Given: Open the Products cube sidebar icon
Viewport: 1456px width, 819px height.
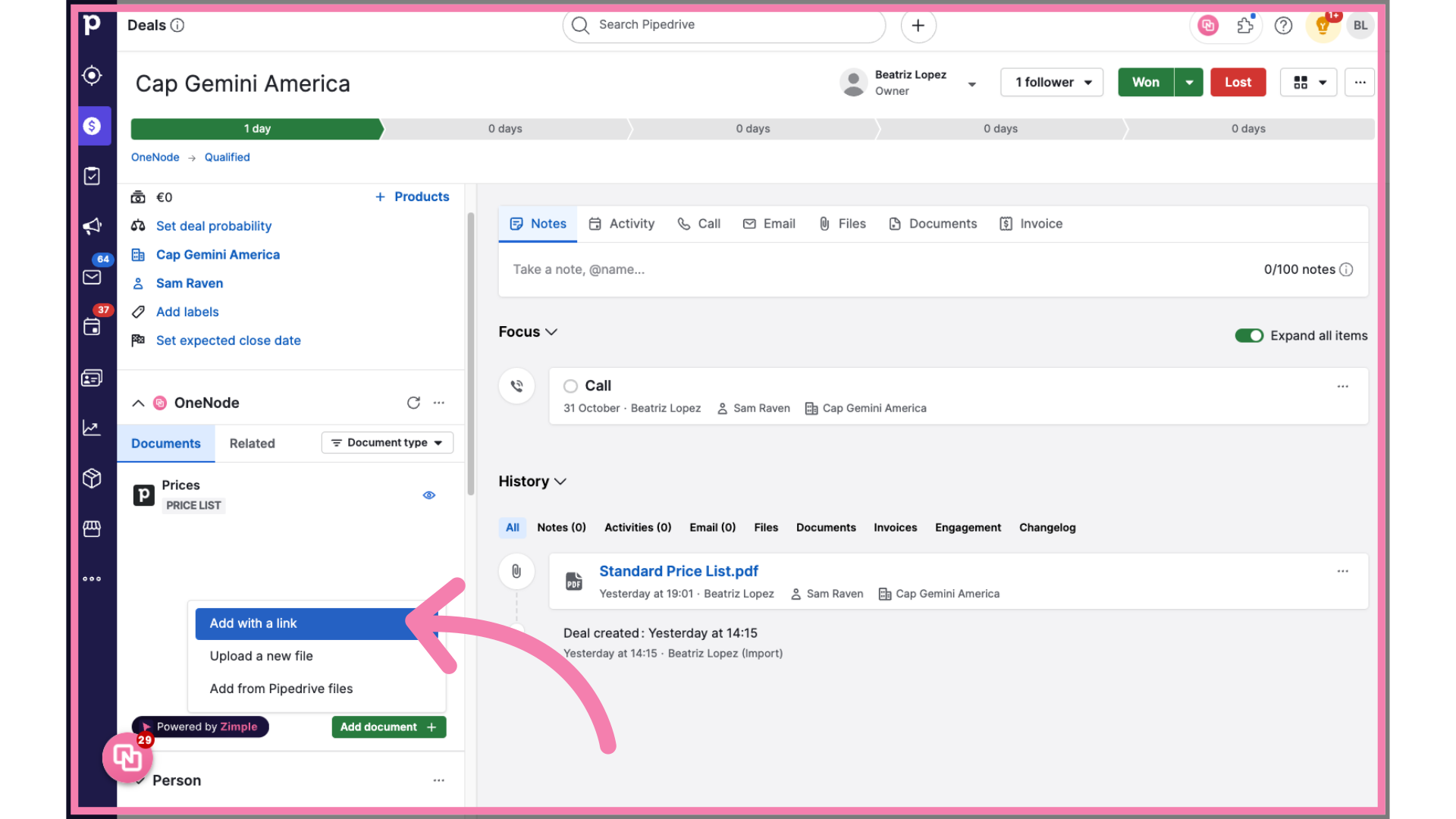Looking at the screenshot, I should pyautogui.click(x=92, y=479).
